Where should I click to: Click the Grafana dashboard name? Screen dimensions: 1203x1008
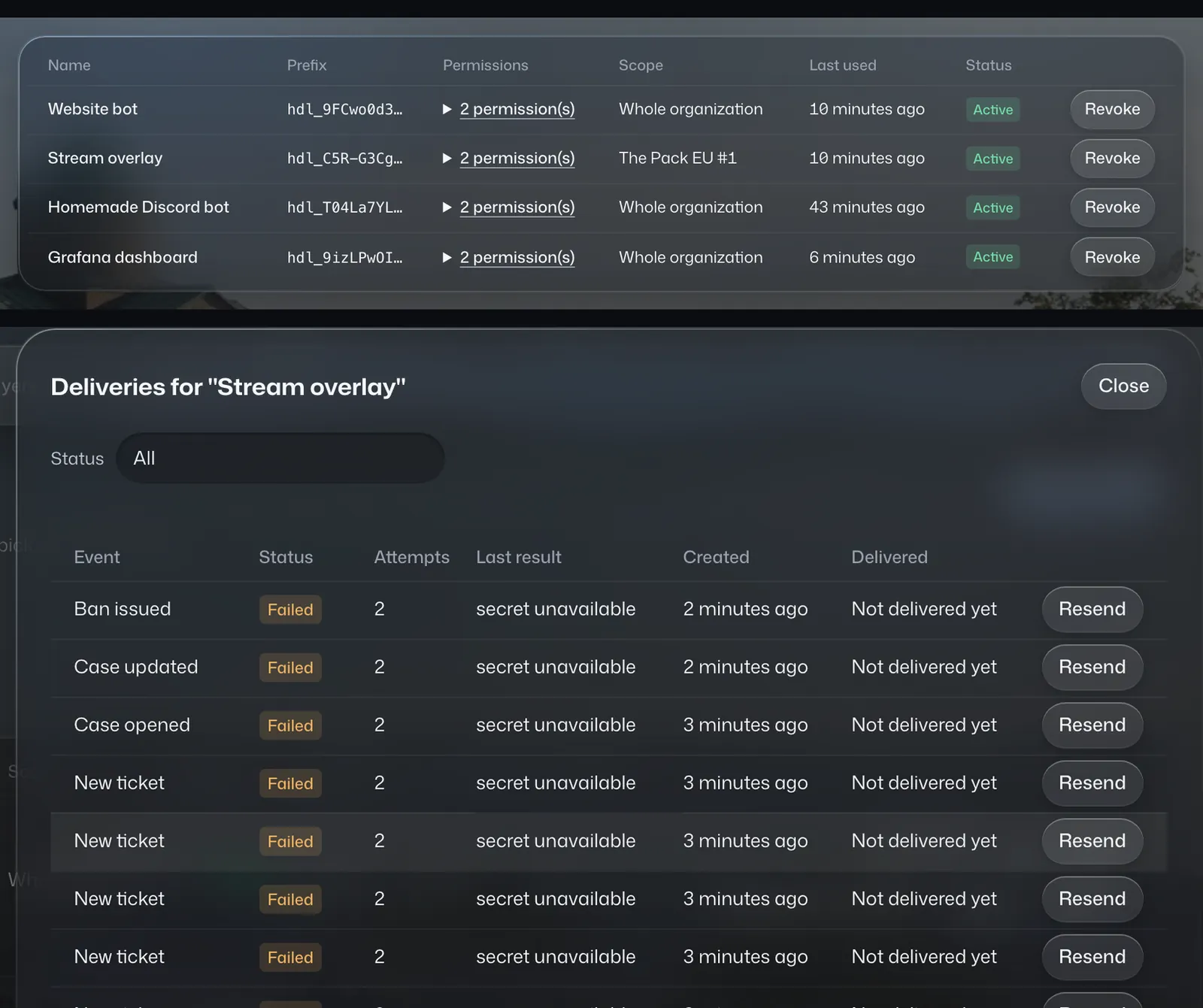pyautogui.click(x=123, y=257)
